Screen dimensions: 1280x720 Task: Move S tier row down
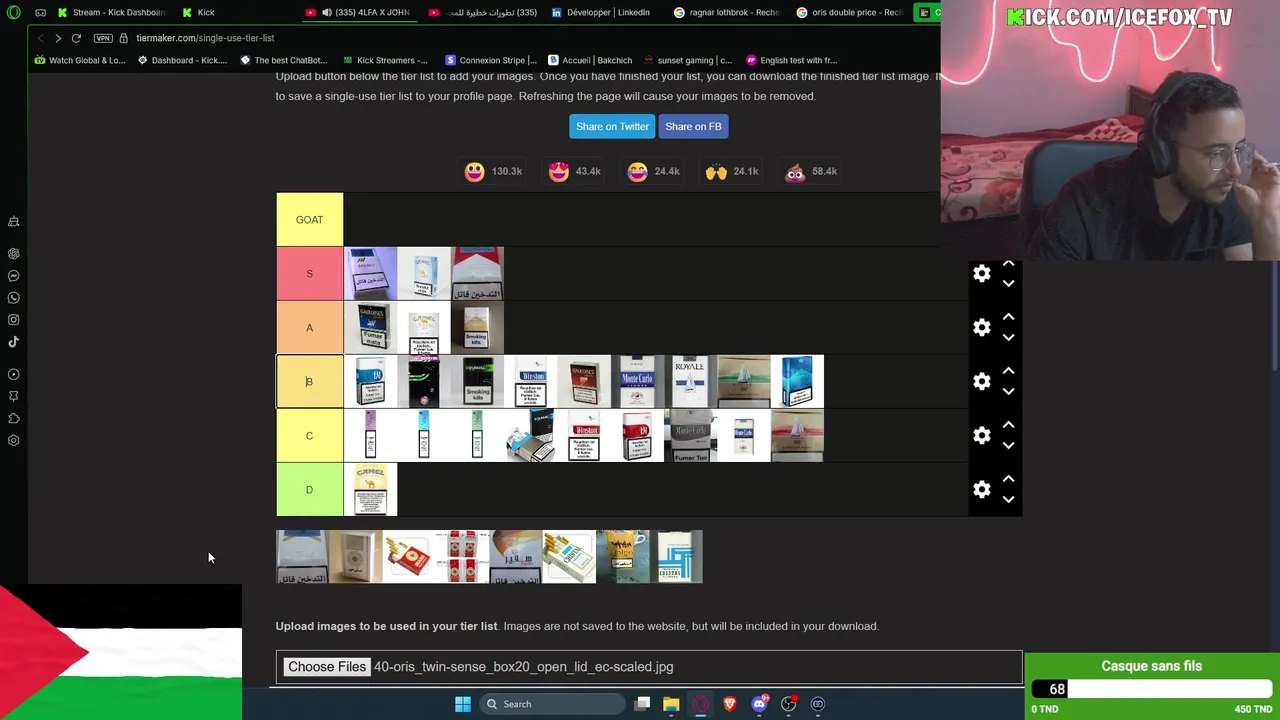pos(1008,284)
